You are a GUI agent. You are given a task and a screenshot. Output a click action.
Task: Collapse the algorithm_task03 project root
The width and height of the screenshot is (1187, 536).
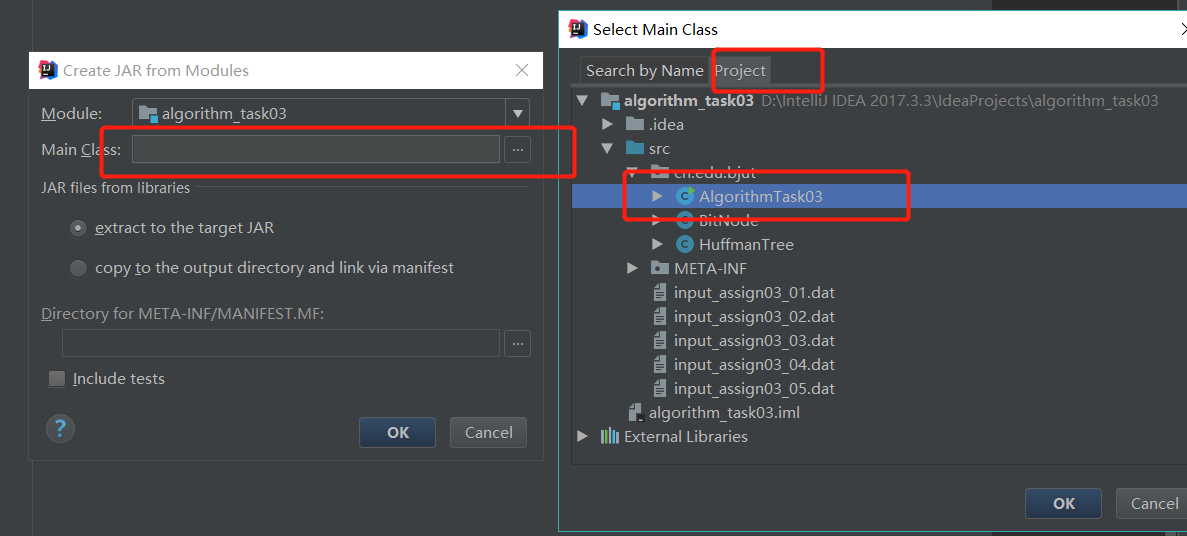coord(582,101)
